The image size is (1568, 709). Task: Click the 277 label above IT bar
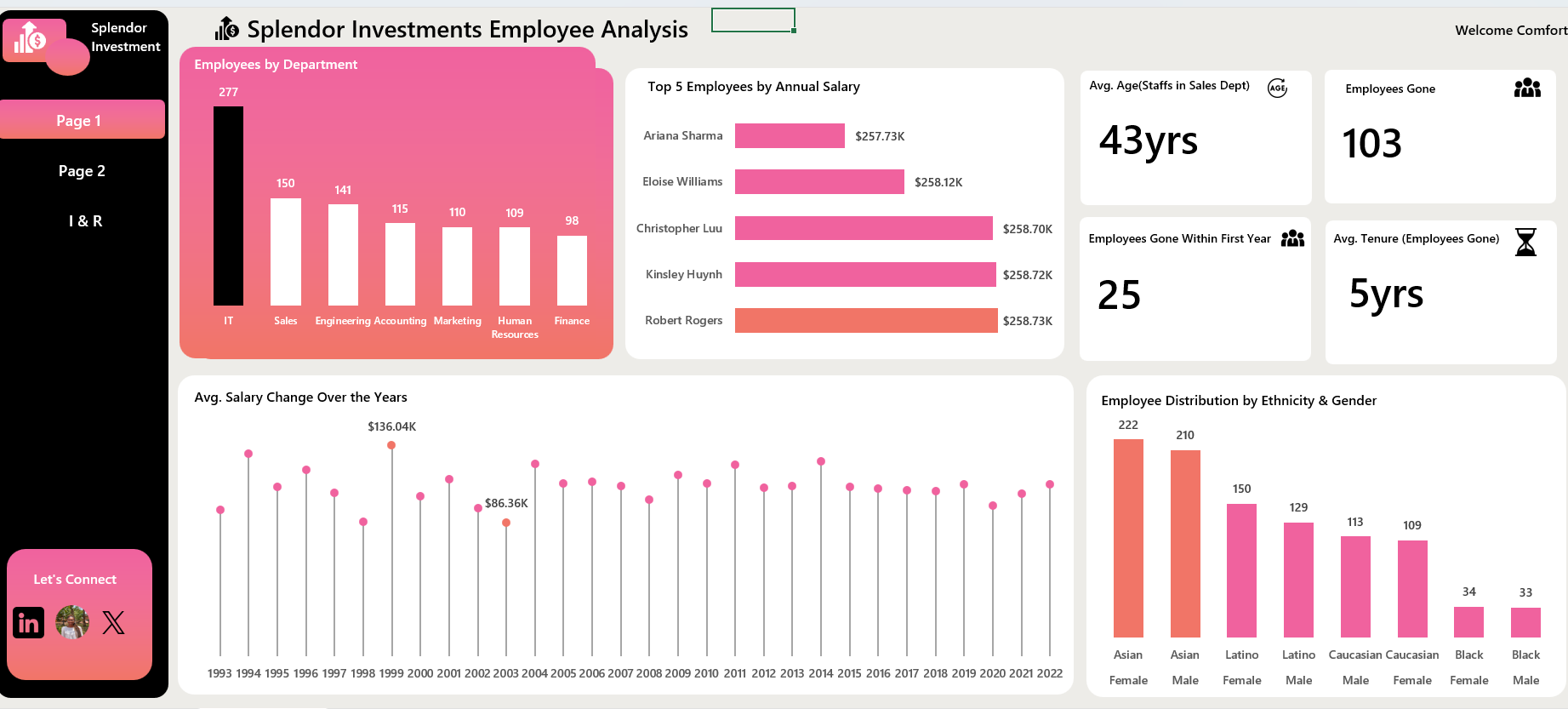coord(228,92)
